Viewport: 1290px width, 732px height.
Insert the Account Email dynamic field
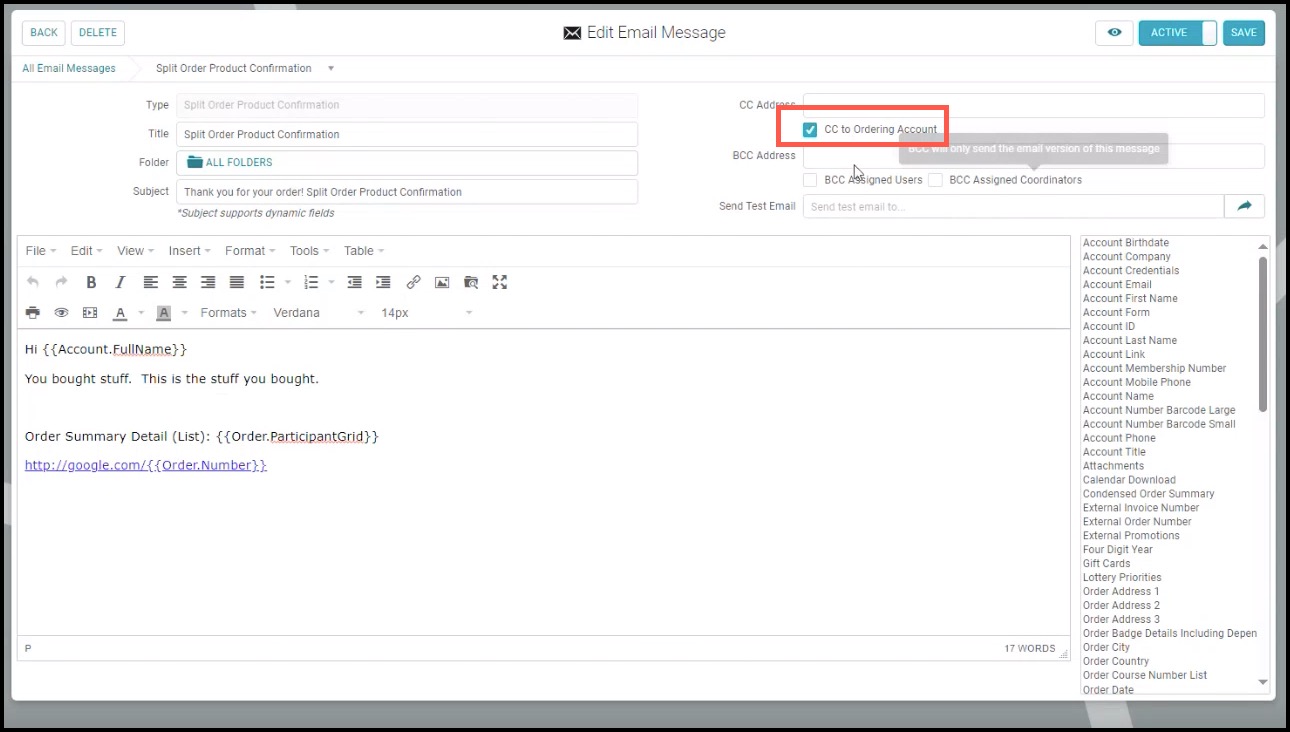(x=1117, y=284)
